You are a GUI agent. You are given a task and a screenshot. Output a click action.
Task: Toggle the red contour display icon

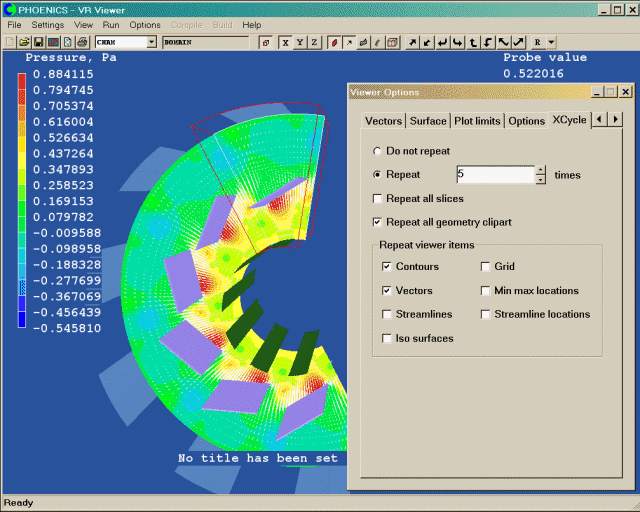click(x=334, y=42)
